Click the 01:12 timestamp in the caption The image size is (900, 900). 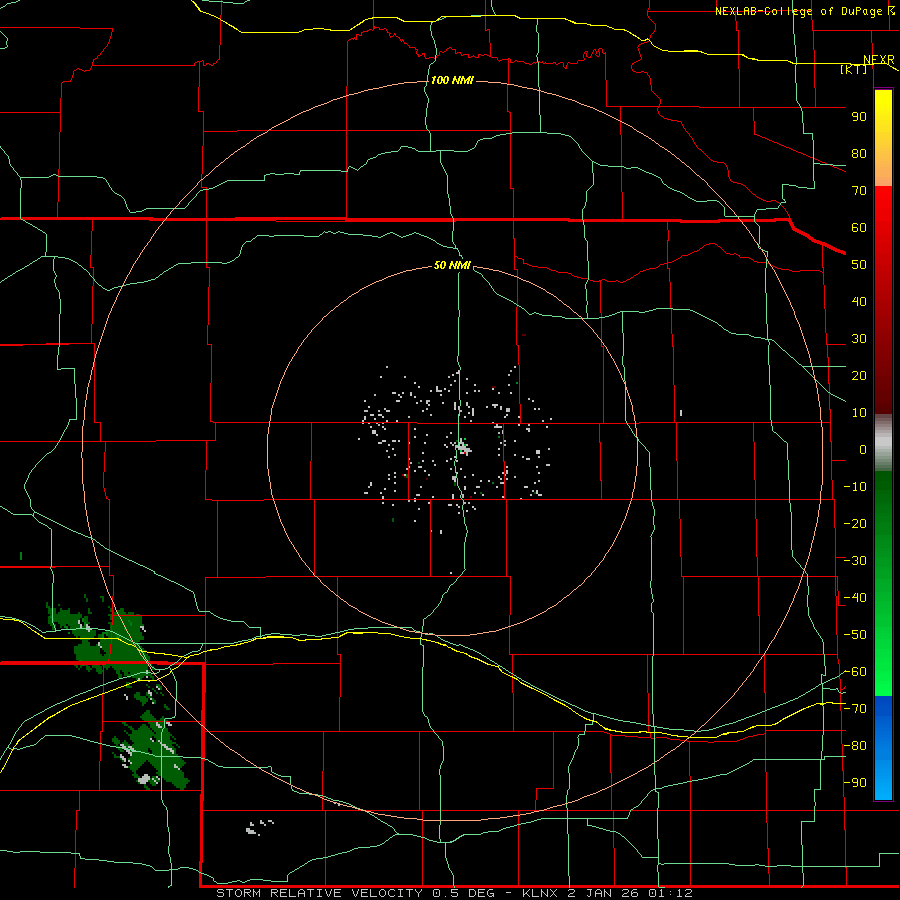coord(670,893)
